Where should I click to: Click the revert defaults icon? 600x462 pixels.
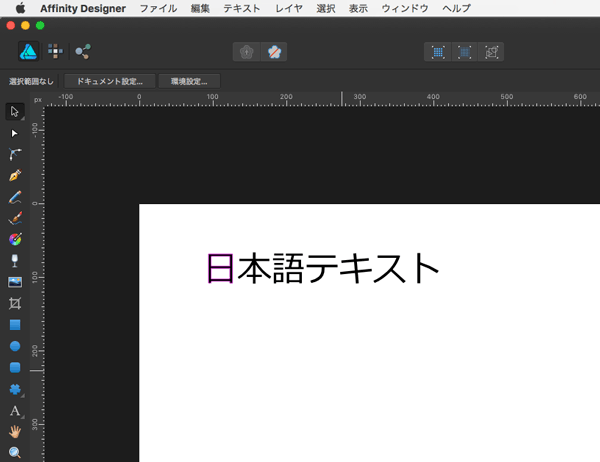(274, 52)
